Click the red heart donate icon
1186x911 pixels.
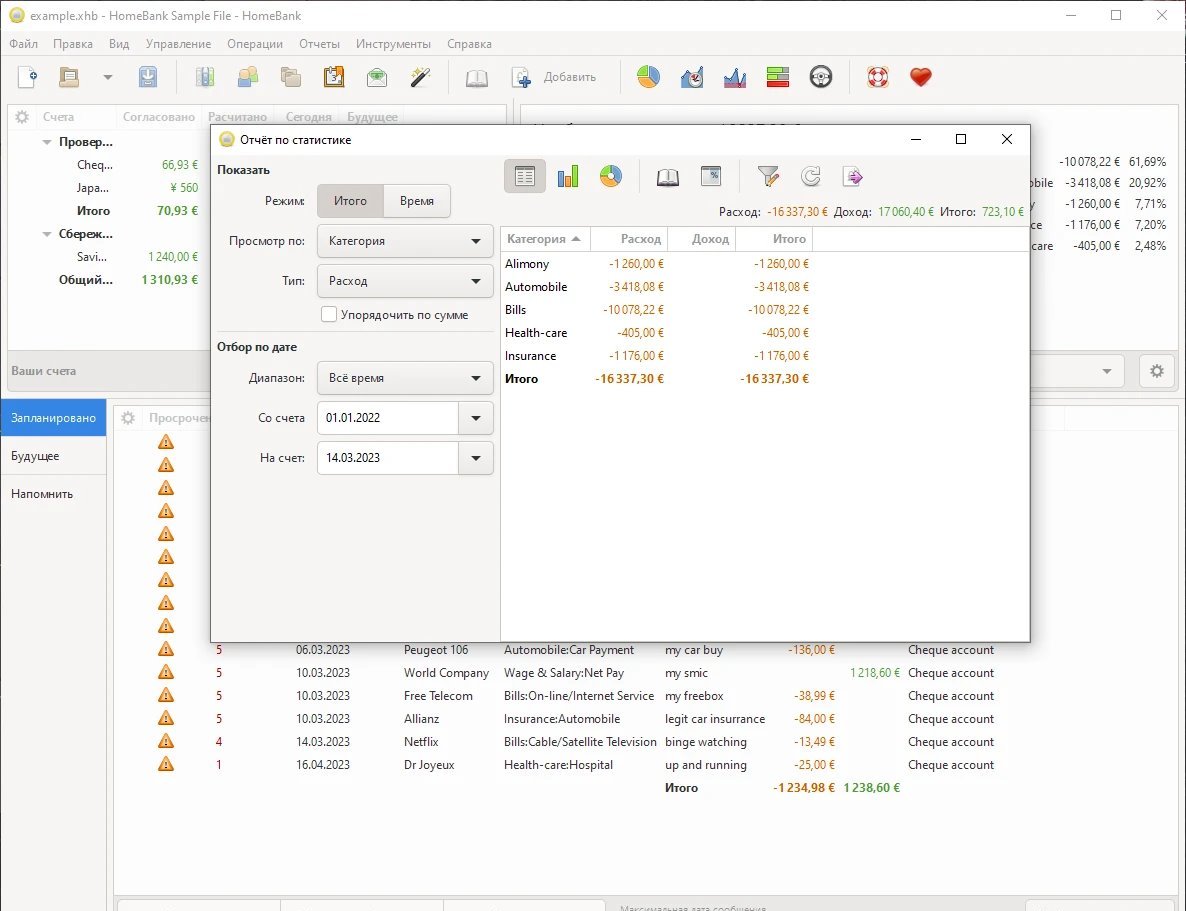pyautogui.click(x=920, y=77)
